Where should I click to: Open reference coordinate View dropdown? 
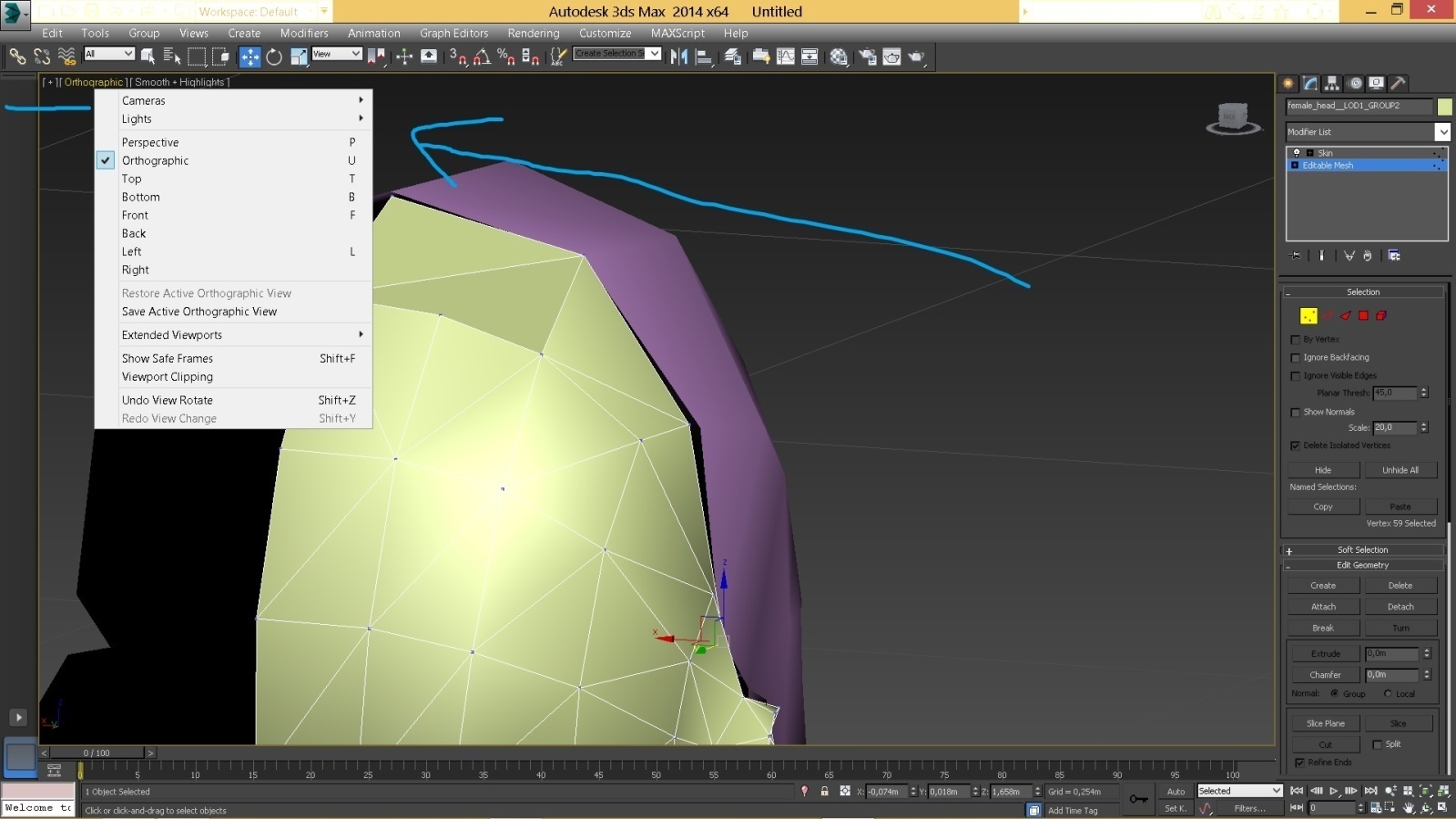click(337, 54)
